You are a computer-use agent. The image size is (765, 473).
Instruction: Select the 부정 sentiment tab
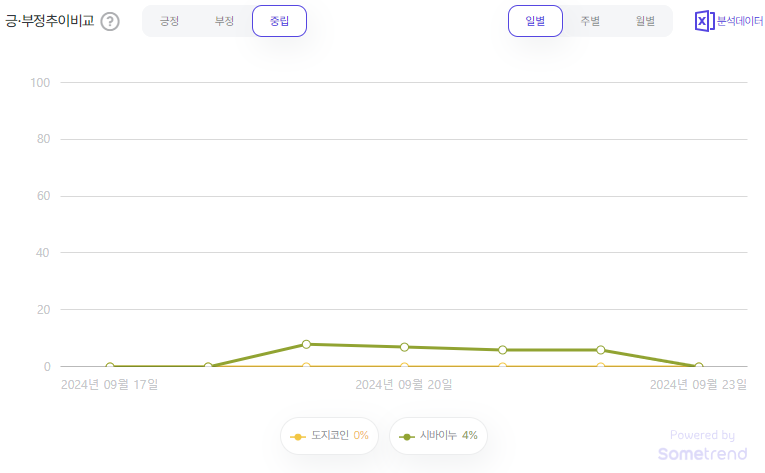pyautogui.click(x=224, y=21)
